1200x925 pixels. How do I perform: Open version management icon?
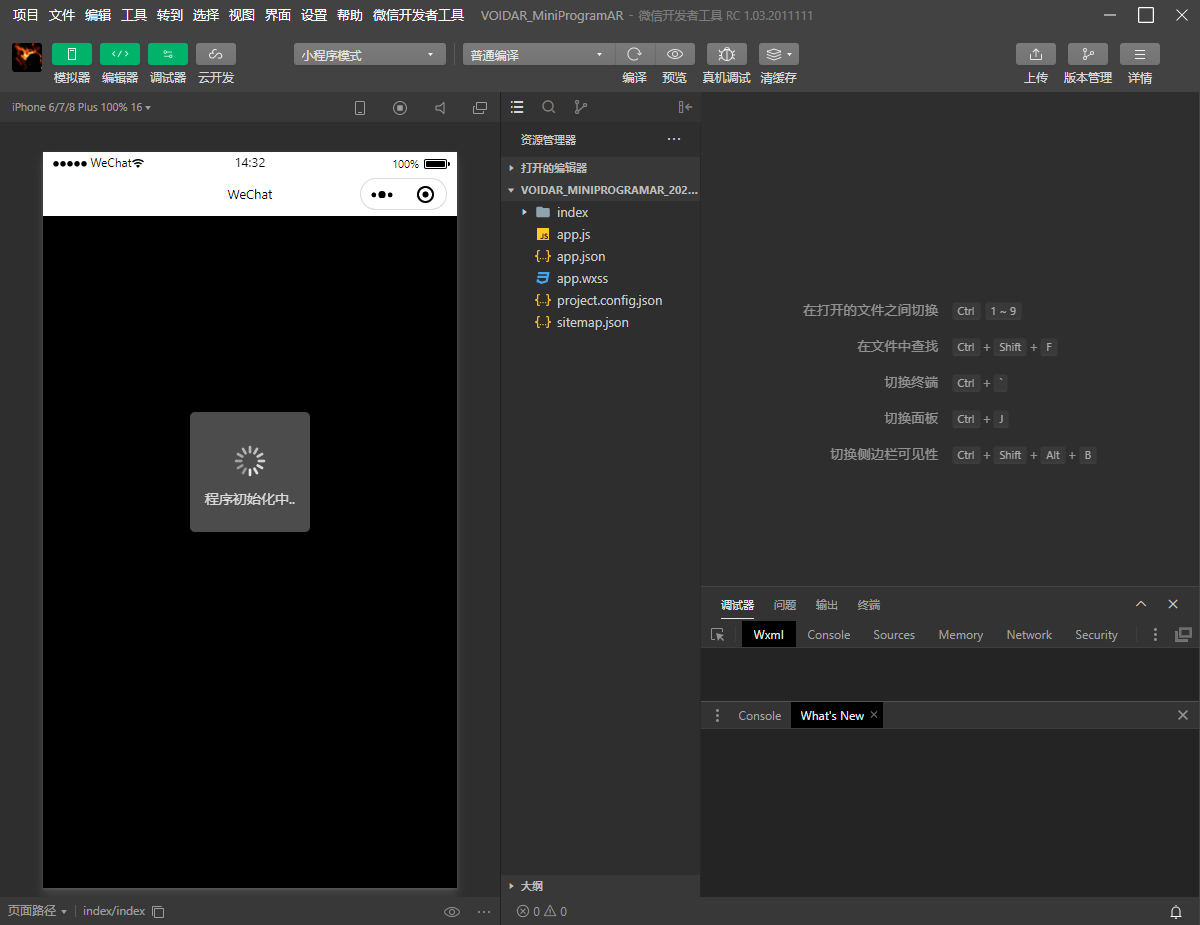(x=1087, y=54)
